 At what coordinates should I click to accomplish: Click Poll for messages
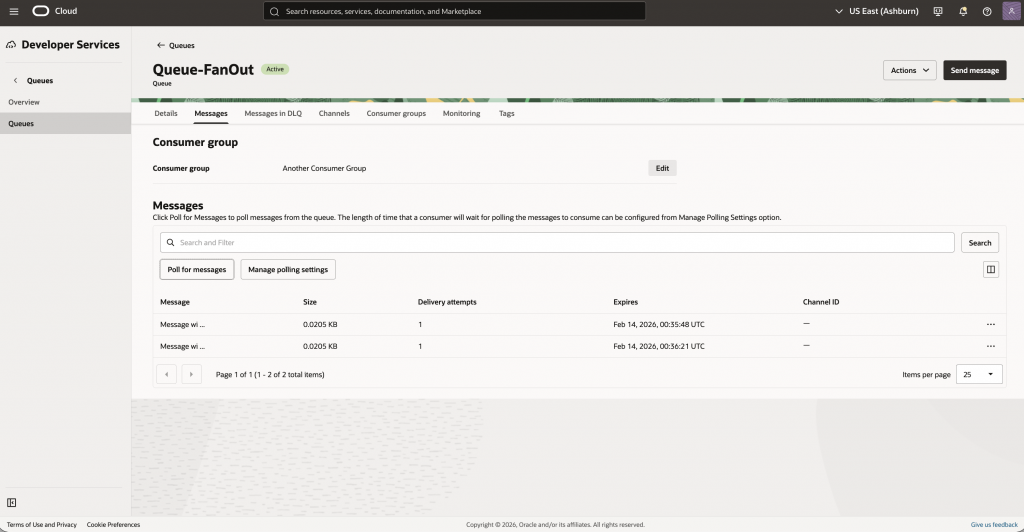197,270
